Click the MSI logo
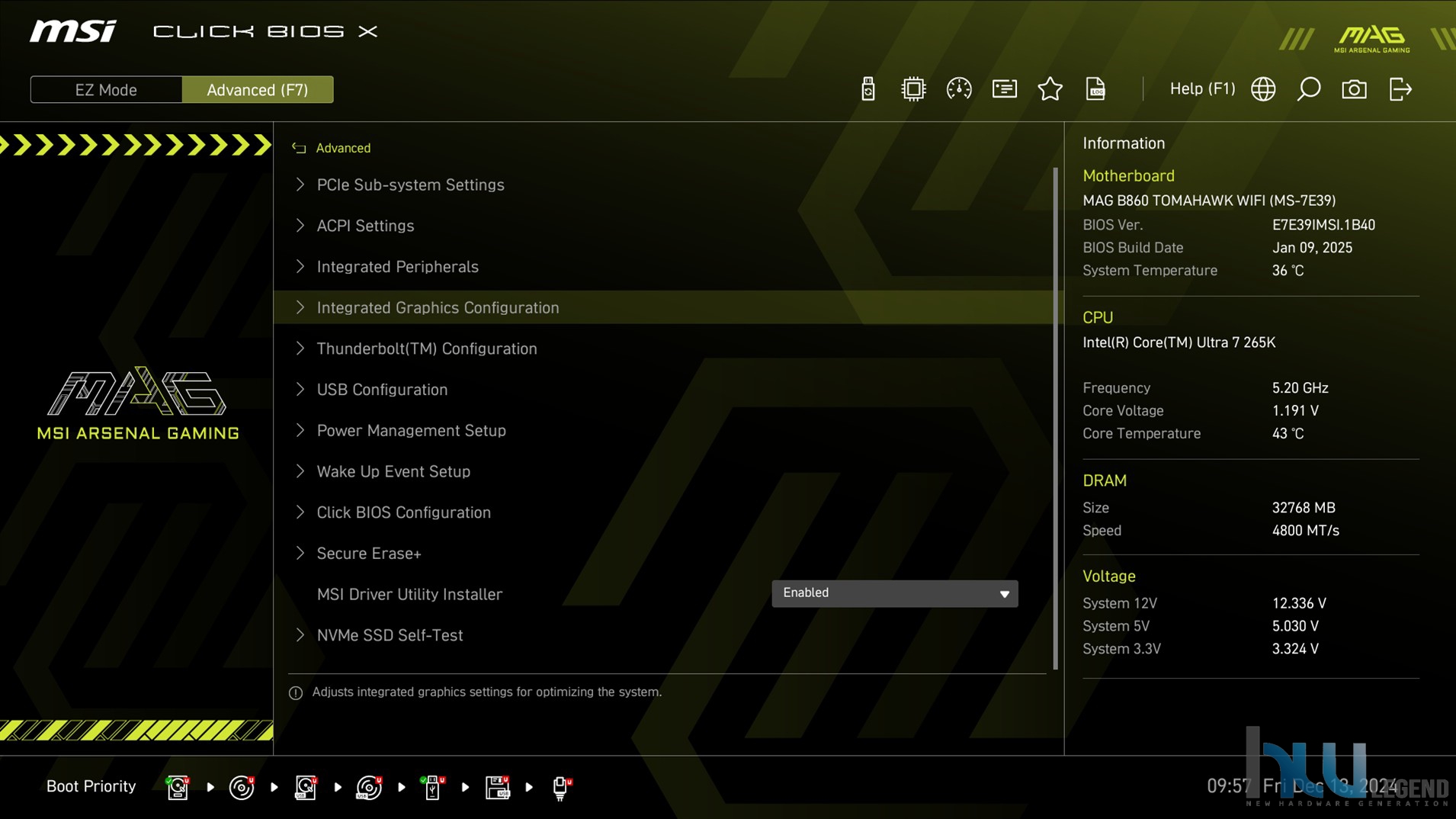The image size is (1456, 819). (73, 31)
